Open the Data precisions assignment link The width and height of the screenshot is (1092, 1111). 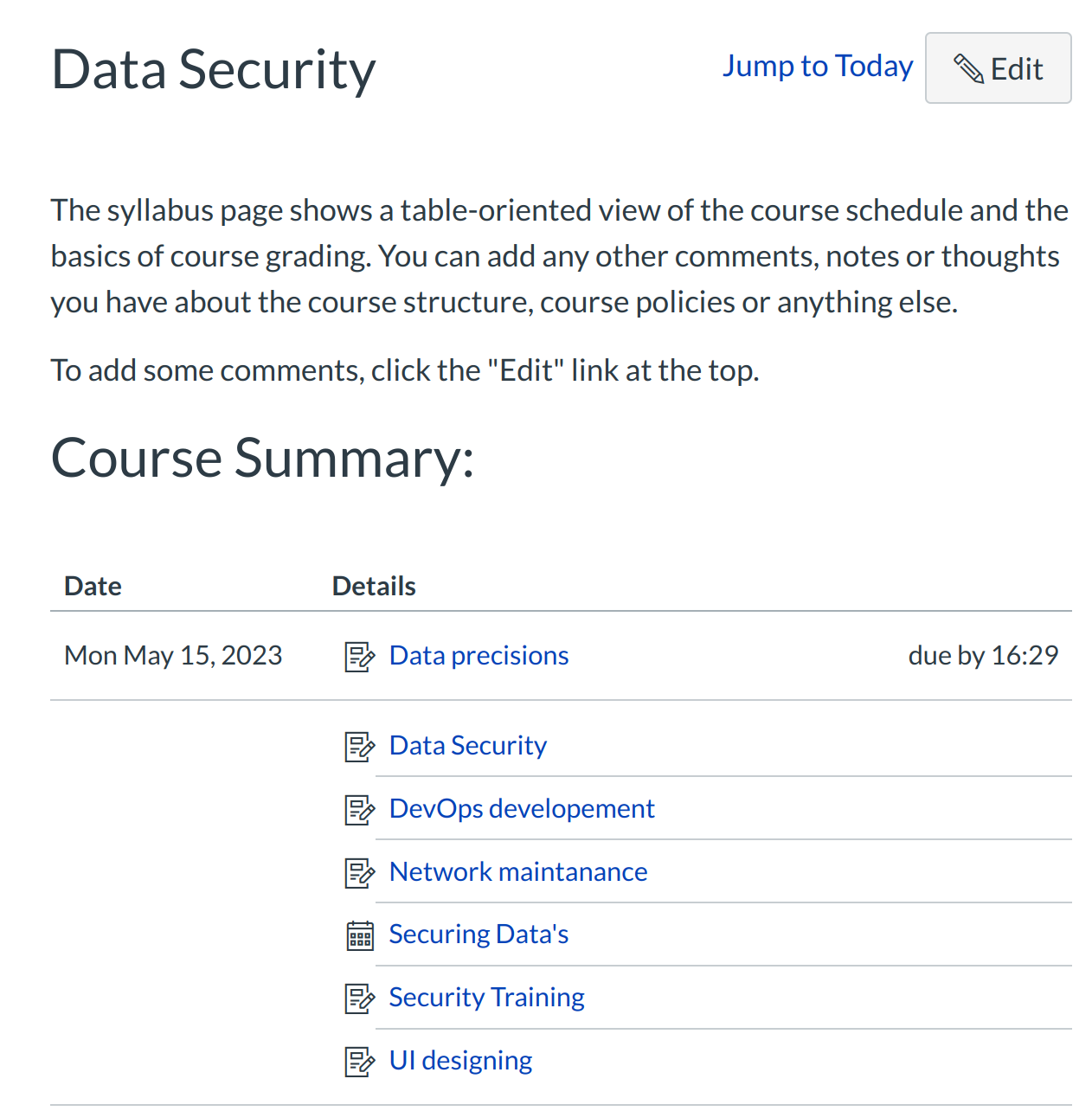click(479, 656)
